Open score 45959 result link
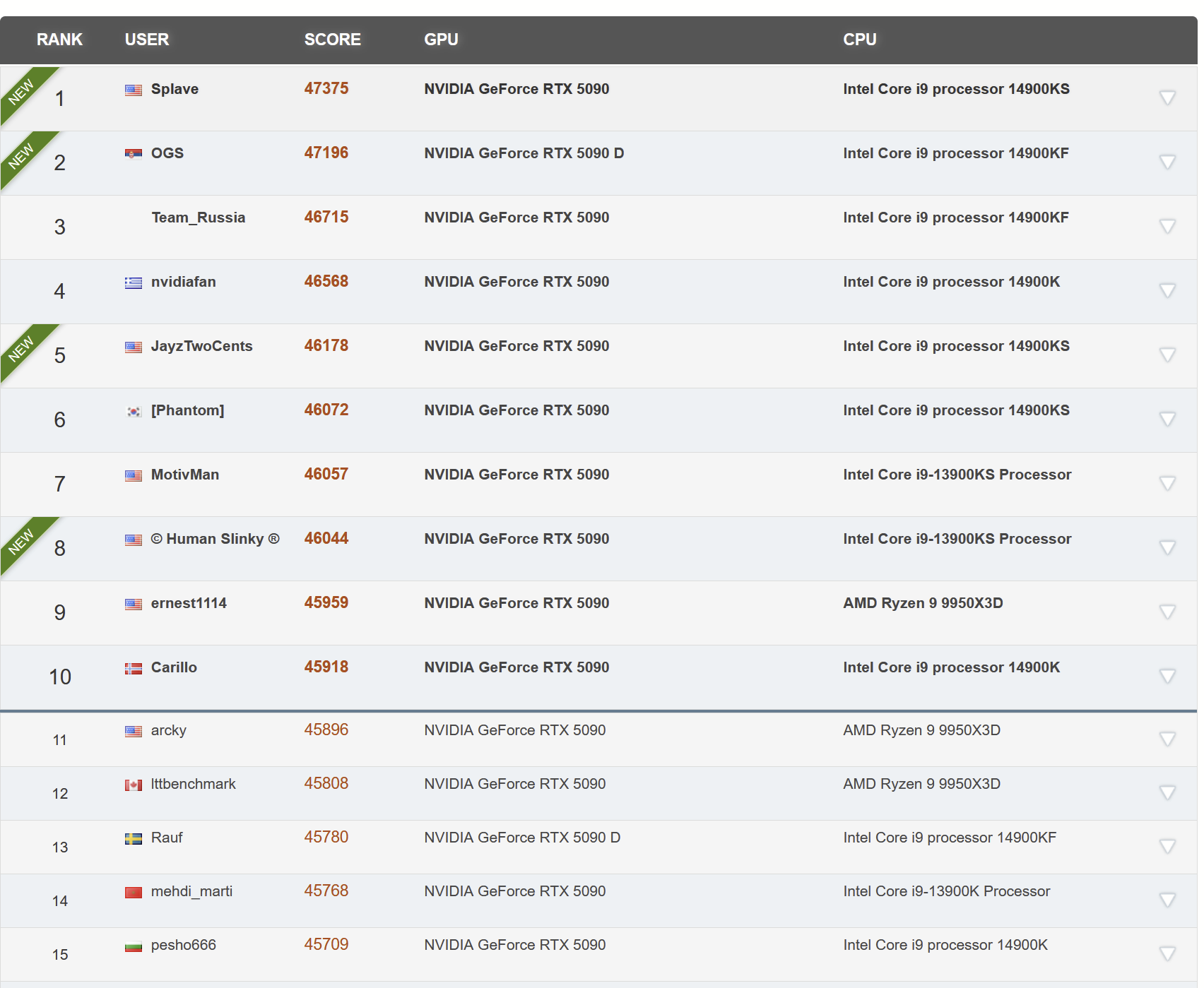1204x988 pixels. tap(326, 602)
